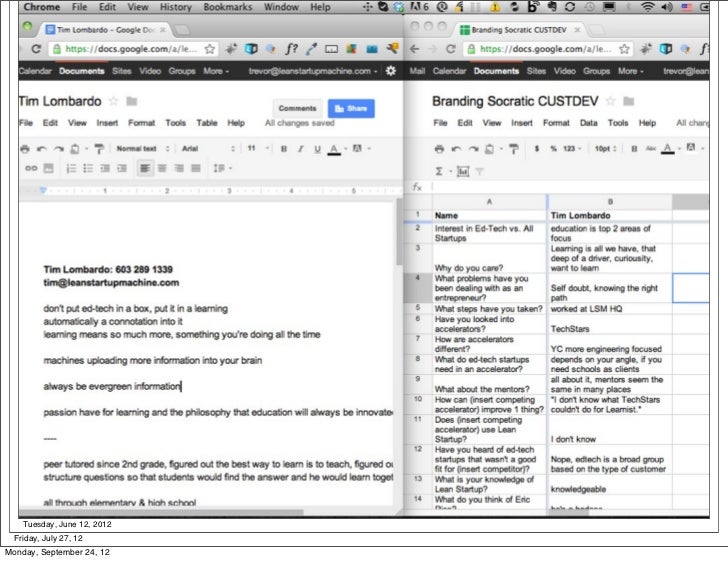The height and width of the screenshot is (561, 728).
Task: Open Comments in the Tim Lombardo doc
Action: pos(297,108)
